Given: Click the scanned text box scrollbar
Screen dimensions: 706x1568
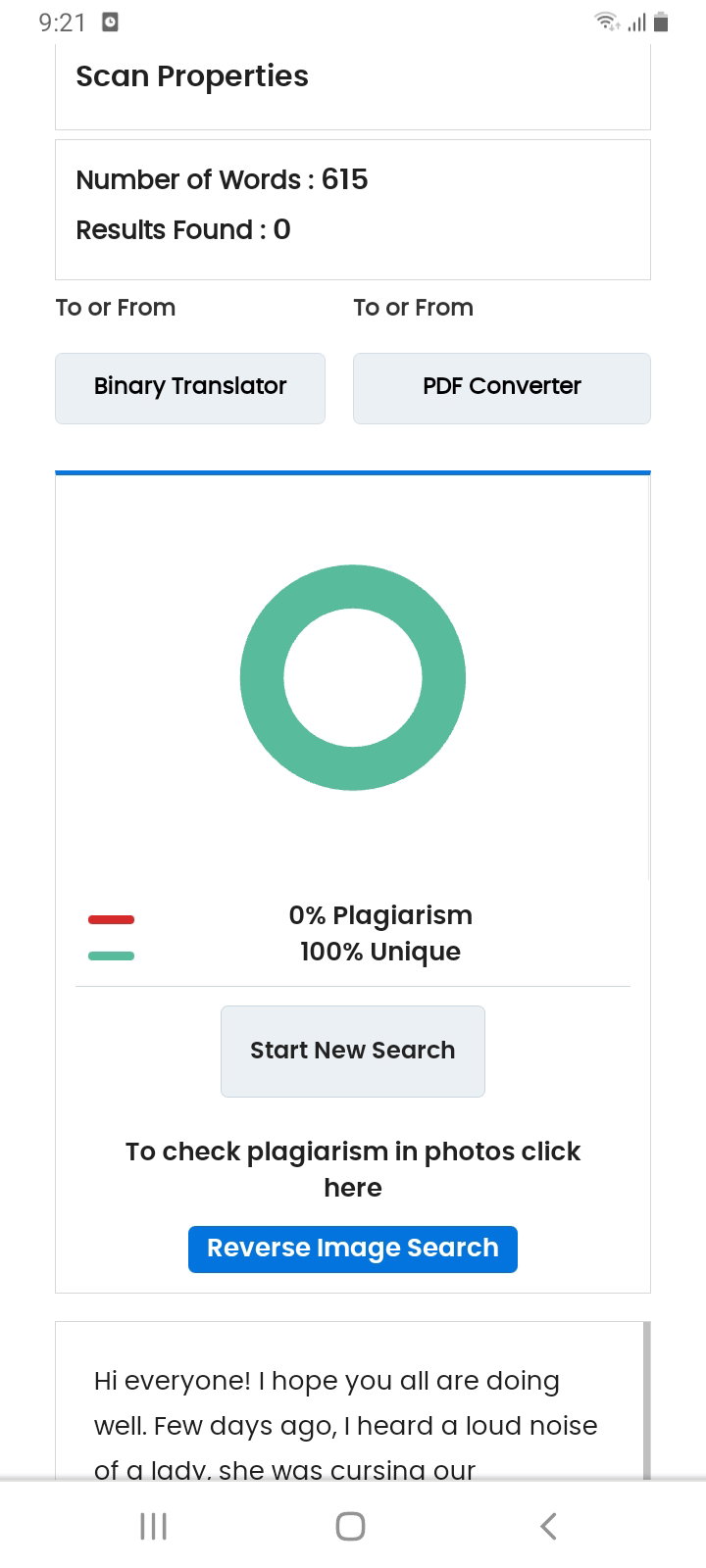Looking at the screenshot, I should 646,1399.
